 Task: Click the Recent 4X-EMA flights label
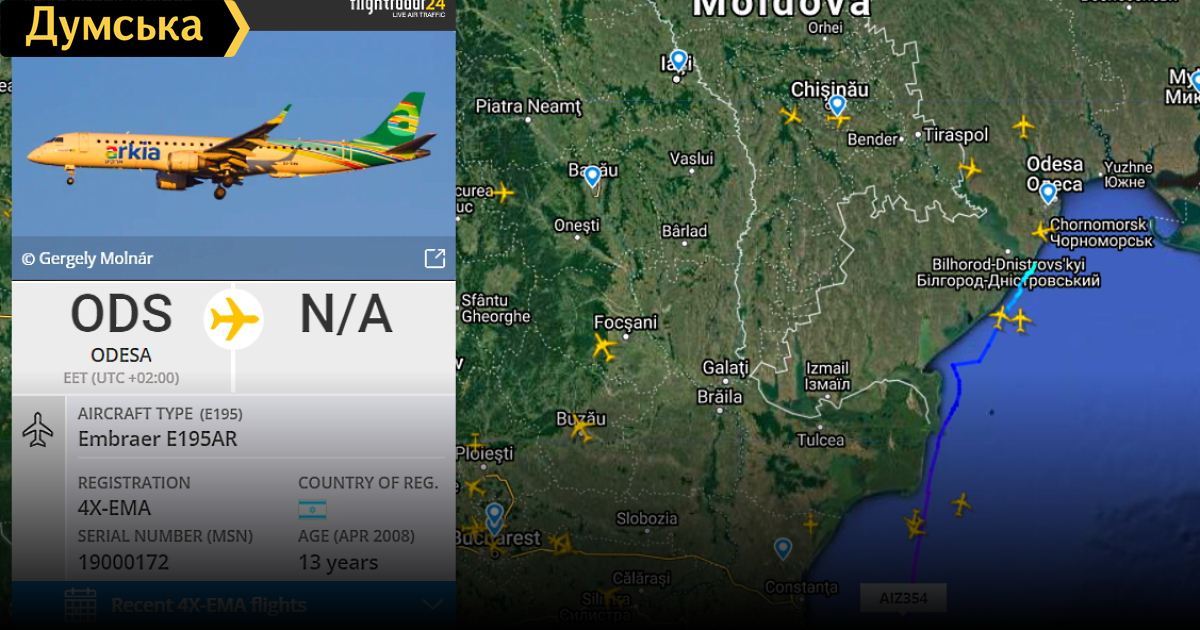(209, 605)
